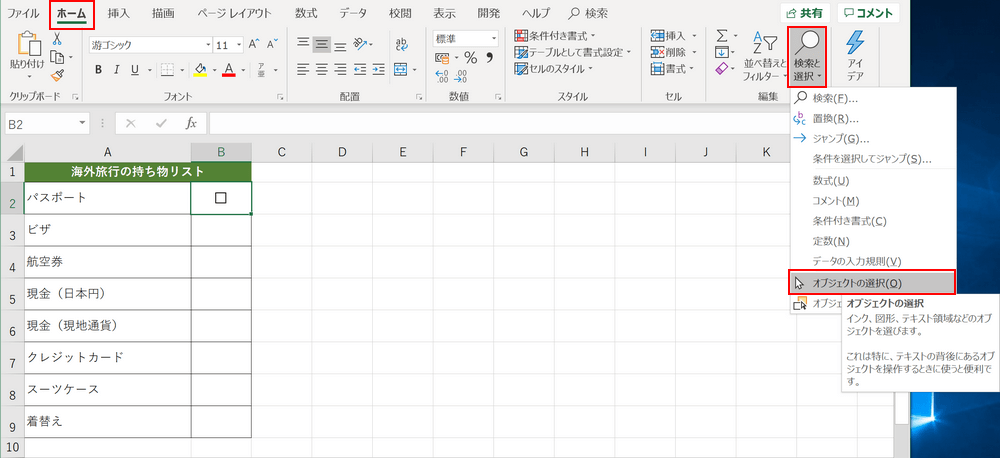Align text left
The width and height of the screenshot is (1000, 458).
(x=303, y=69)
